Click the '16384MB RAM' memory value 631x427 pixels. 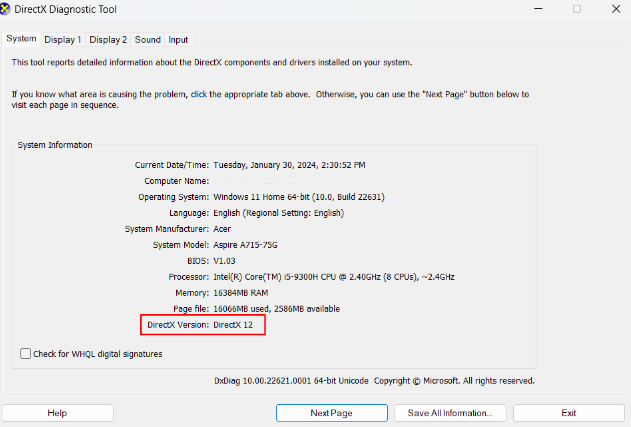[241, 293]
